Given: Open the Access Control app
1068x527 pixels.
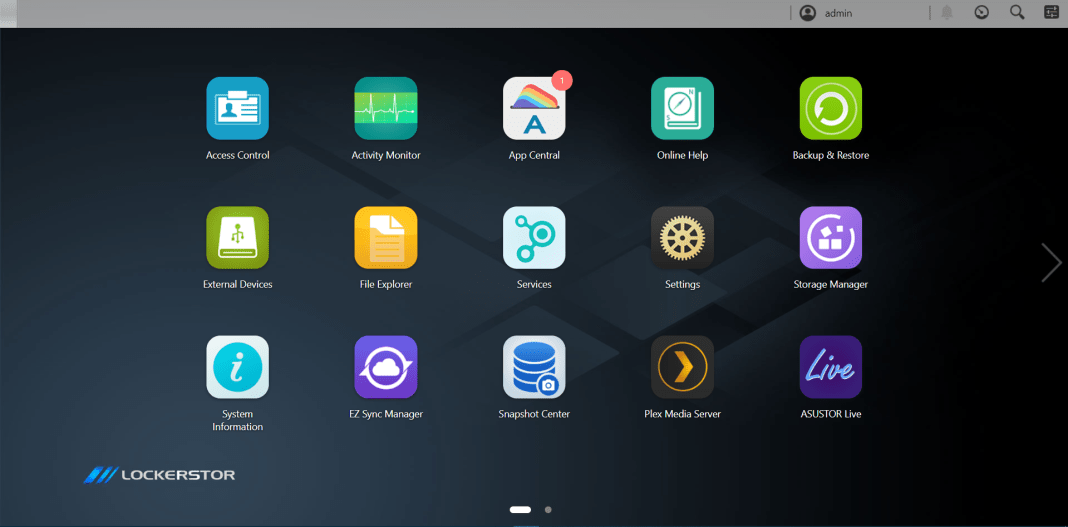Looking at the screenshot, I should pos(238,108).
